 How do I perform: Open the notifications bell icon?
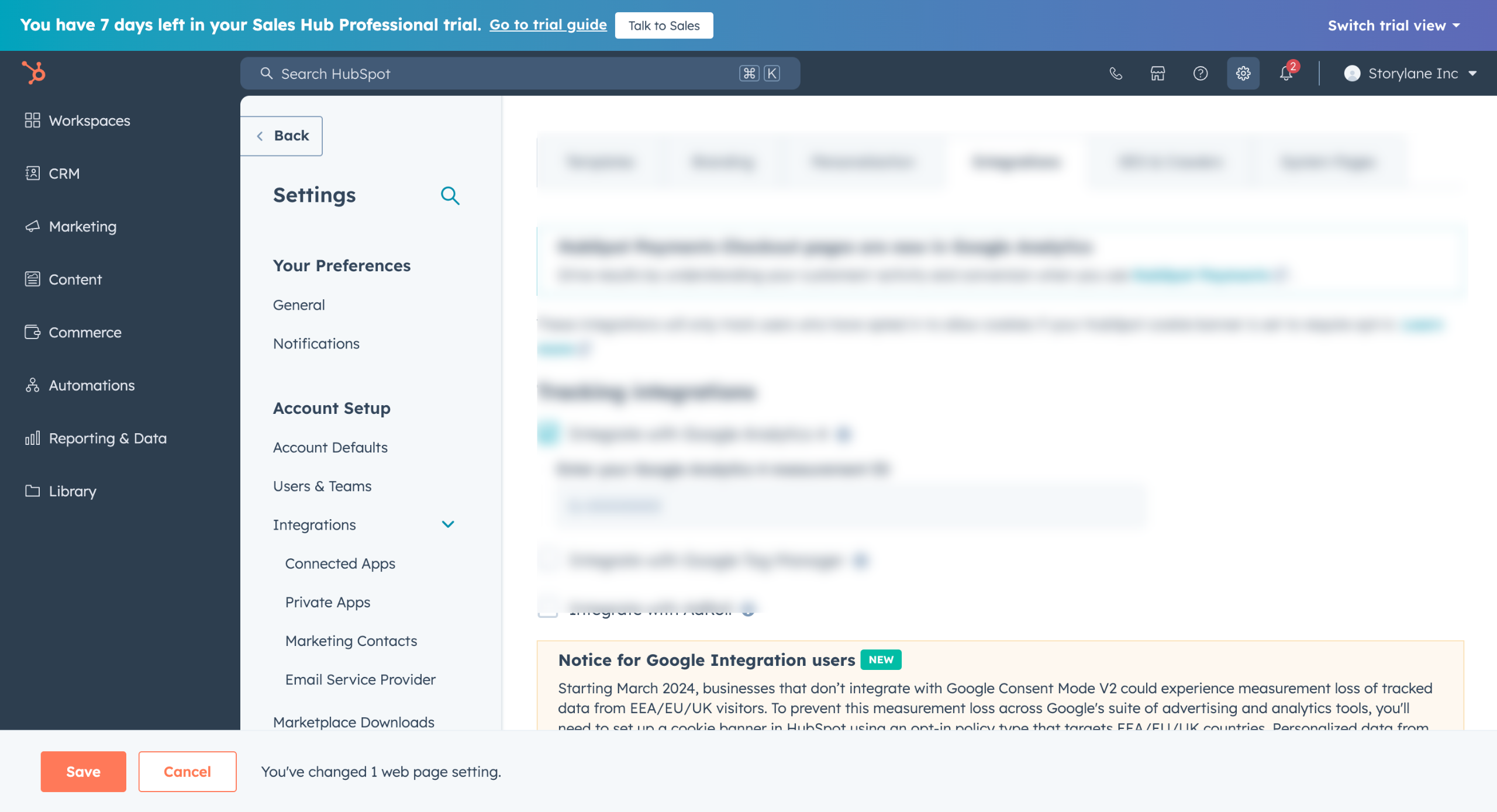pyautogui.click(x=1286, y=73)
